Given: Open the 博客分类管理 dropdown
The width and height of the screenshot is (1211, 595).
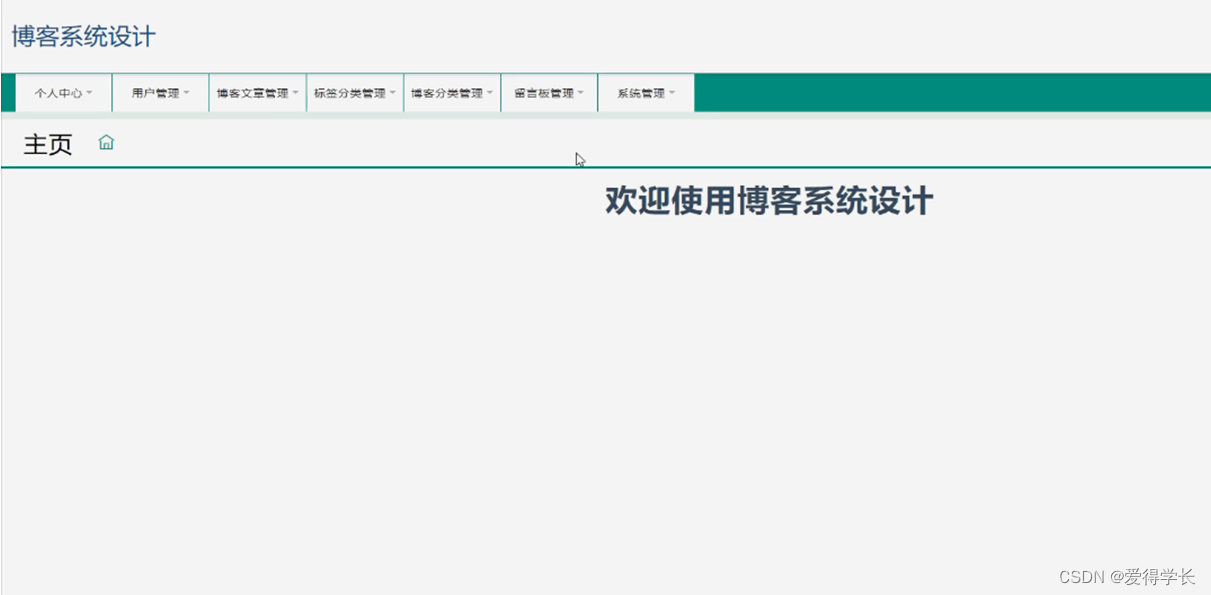Looking at the screenshot, I should coord(452,93).
